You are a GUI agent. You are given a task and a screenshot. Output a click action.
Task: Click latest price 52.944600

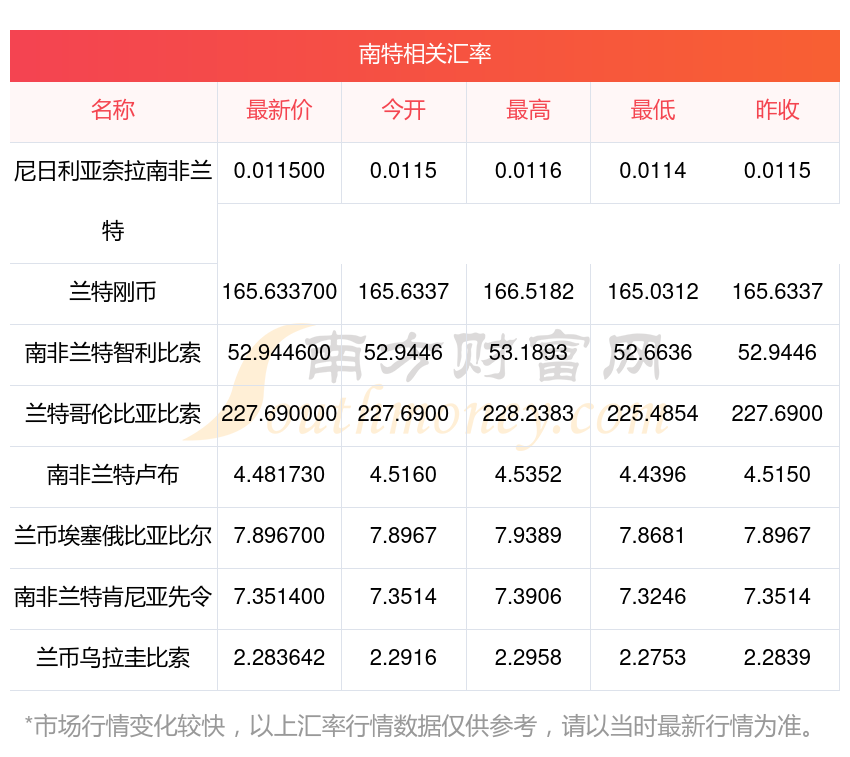279,353
